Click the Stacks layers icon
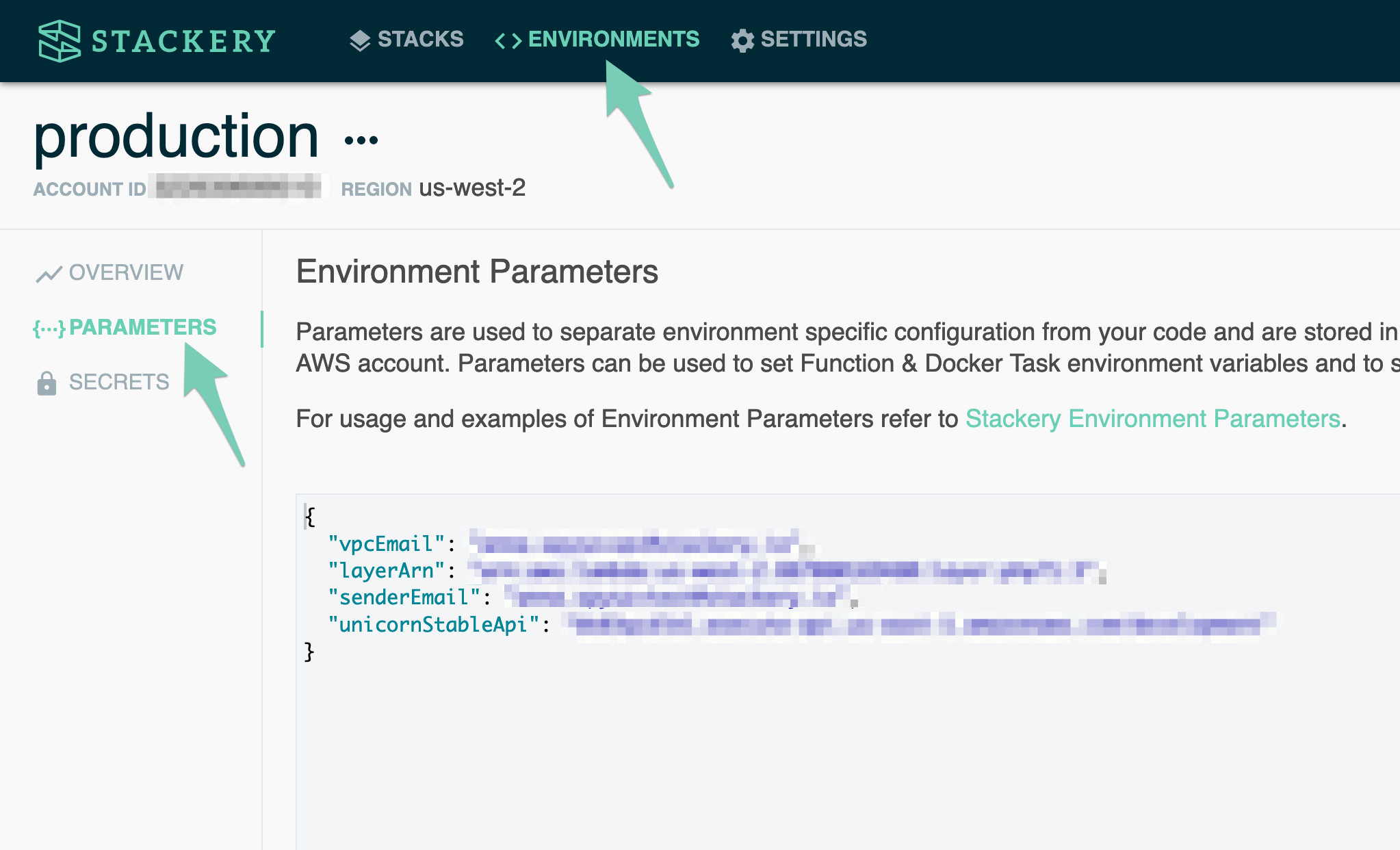 360,40
